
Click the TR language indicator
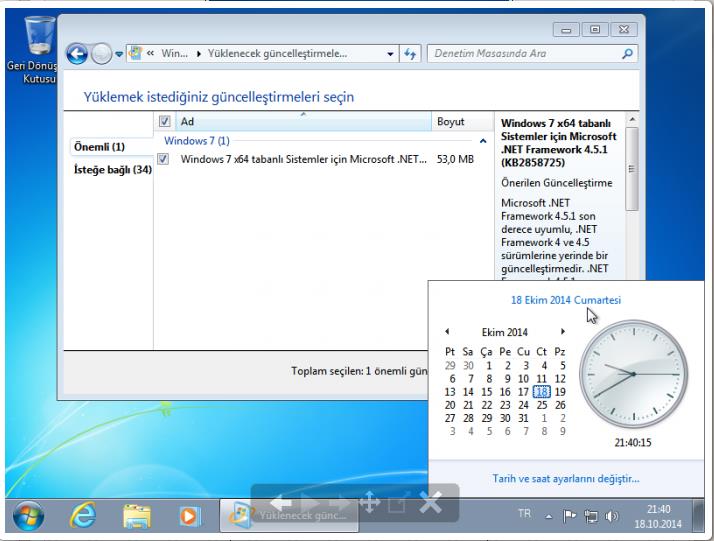524,514
